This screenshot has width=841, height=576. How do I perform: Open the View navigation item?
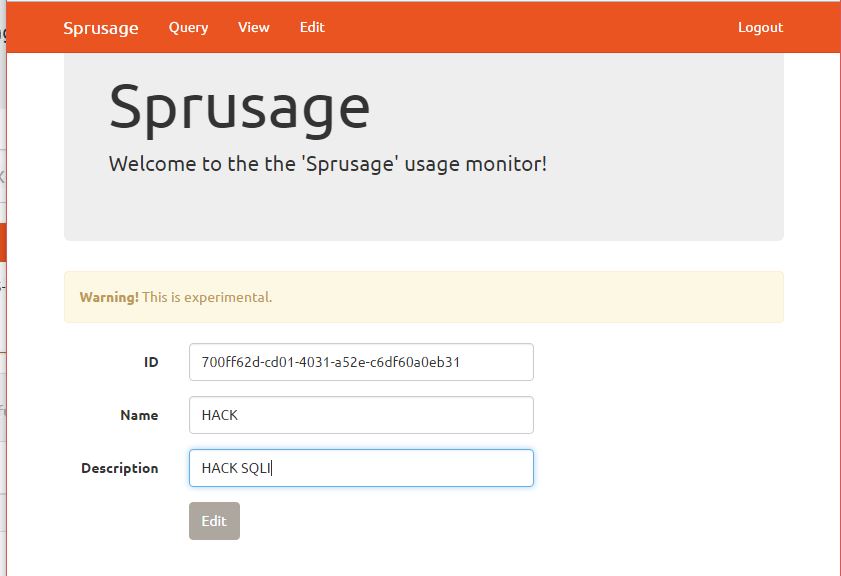tap(253, 27)
